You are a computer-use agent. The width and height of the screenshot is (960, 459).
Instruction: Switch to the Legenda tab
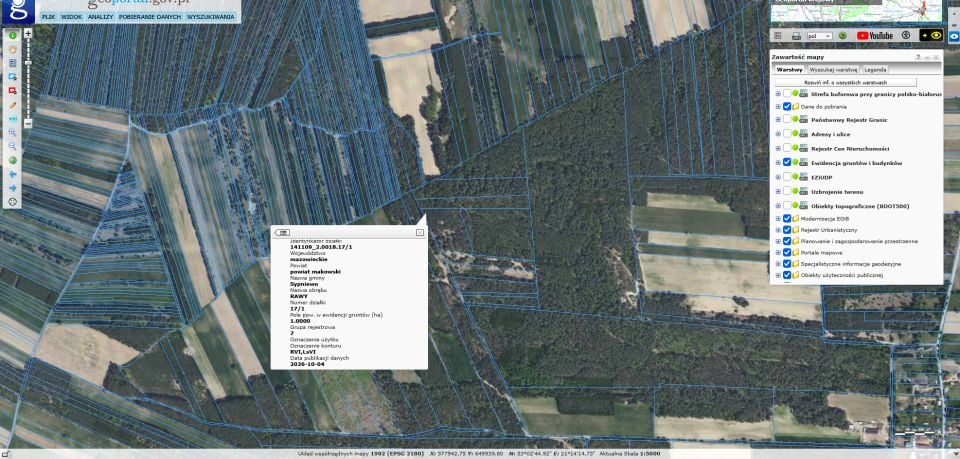coord(876,70)
